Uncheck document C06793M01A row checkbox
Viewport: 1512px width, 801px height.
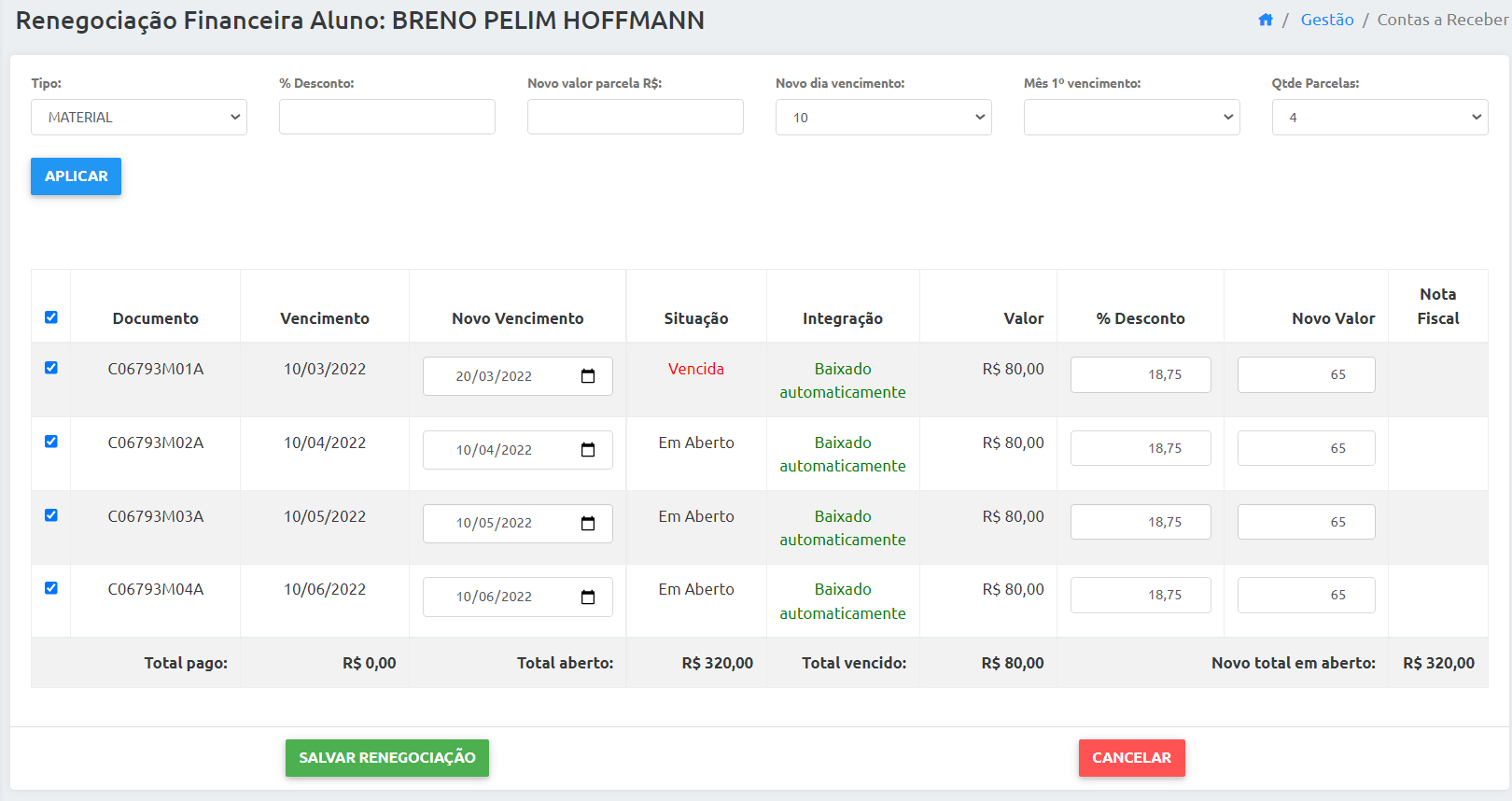coord(51,368)
